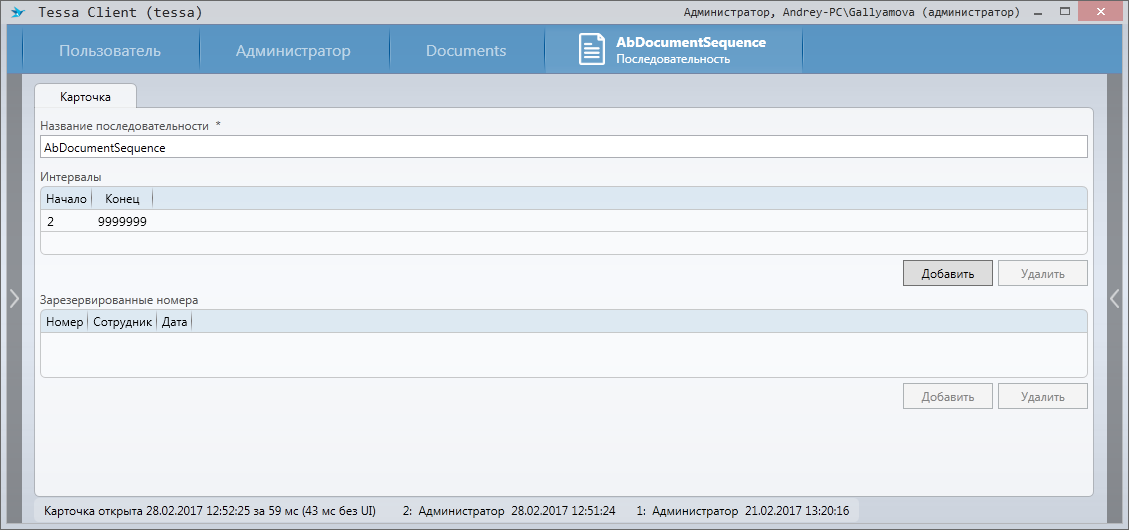Expand the right side panel arrow

(1115, 298)
